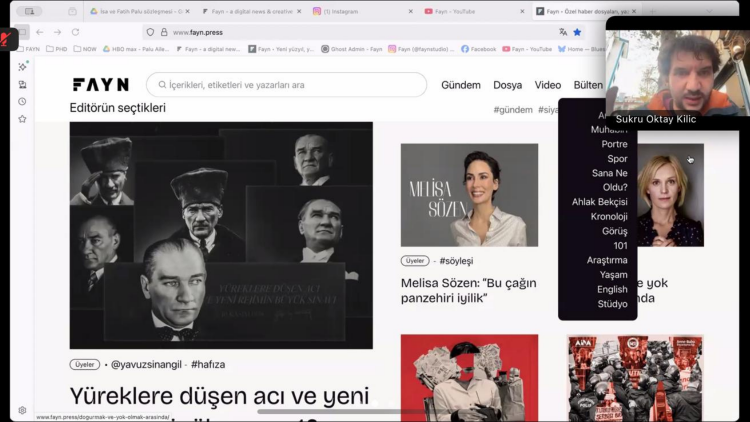Open Fayn - Yeni yüzyıl bookmark
The image size is (750, 422).
pyautogui.click(x=281, y=49)
